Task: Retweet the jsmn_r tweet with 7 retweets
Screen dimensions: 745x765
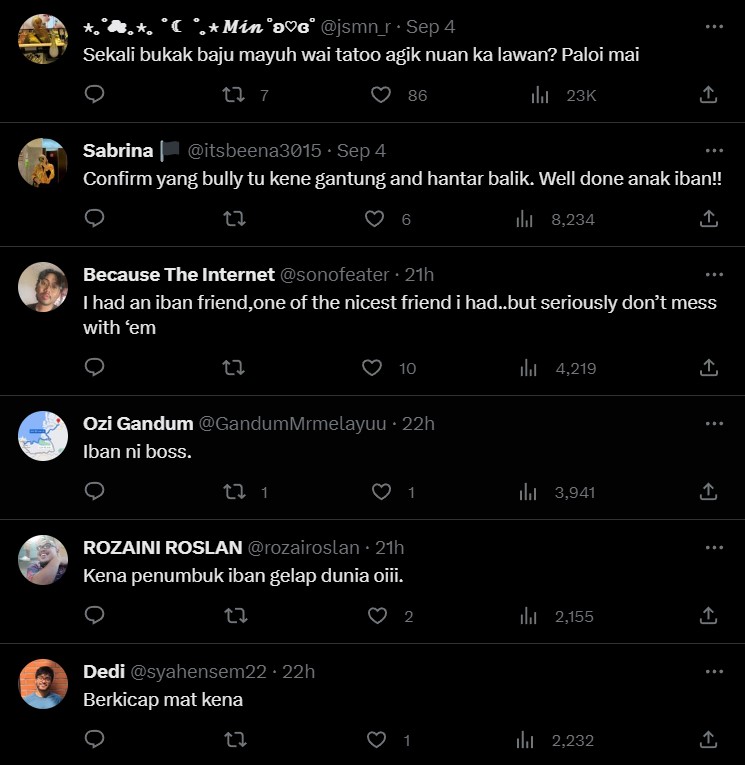Action: pos(233,95)
